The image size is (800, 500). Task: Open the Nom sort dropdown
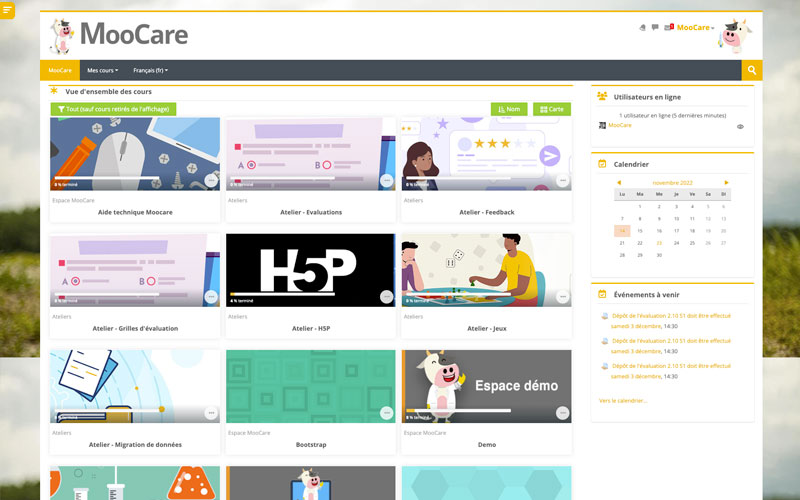click(x=509, y=109)
